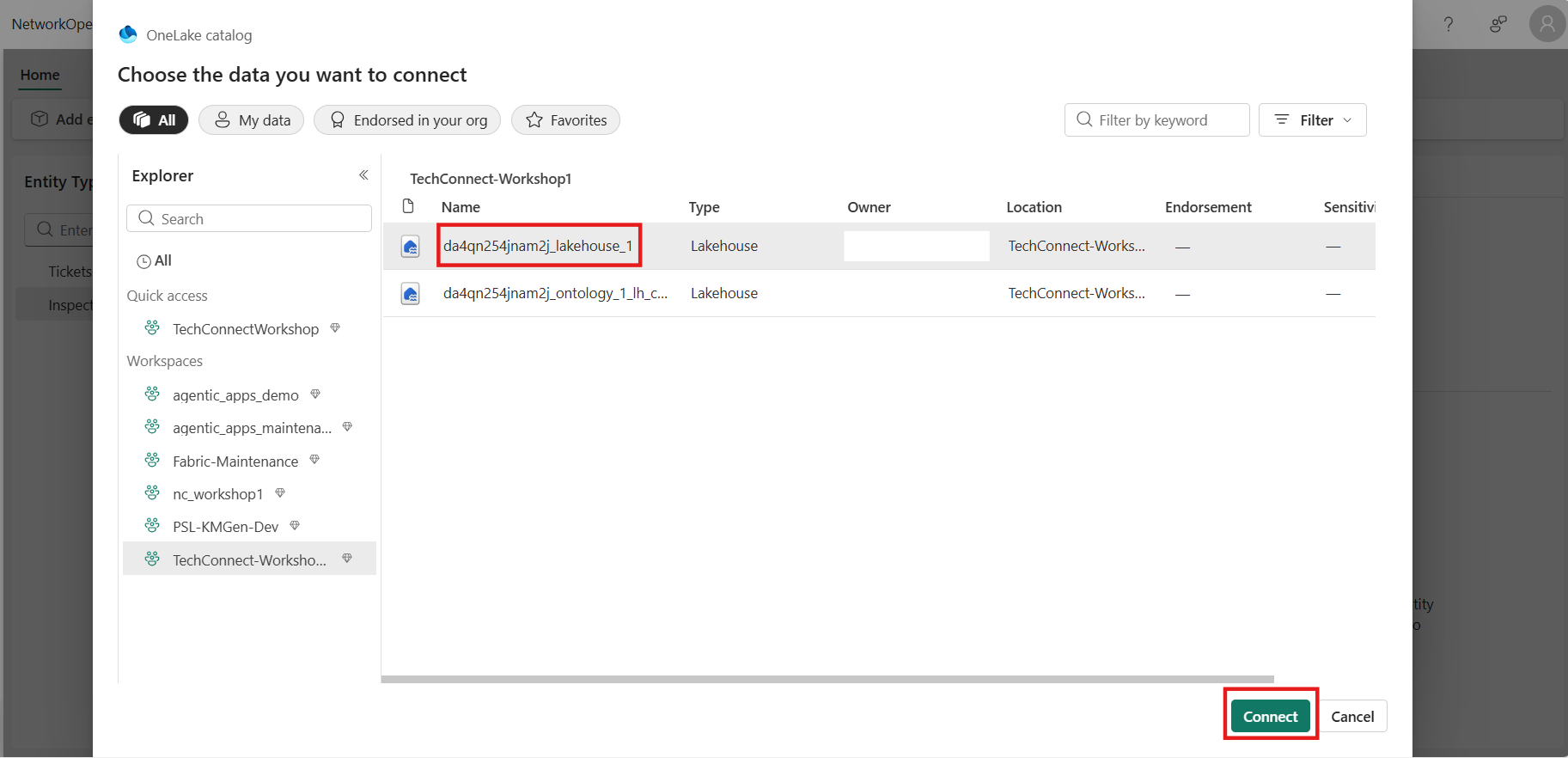This screenshot has width=1568, height=758.
Task: Focus the Filter by keyword field
Action: coord(1156,120)
